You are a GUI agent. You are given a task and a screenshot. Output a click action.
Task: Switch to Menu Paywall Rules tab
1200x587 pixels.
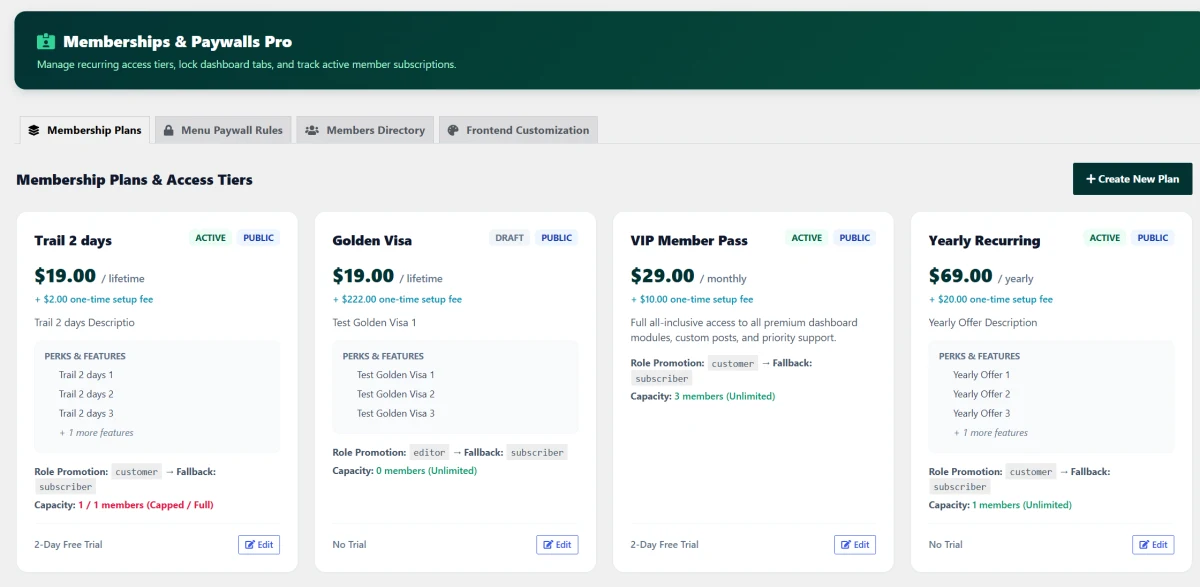click(223, 130)
